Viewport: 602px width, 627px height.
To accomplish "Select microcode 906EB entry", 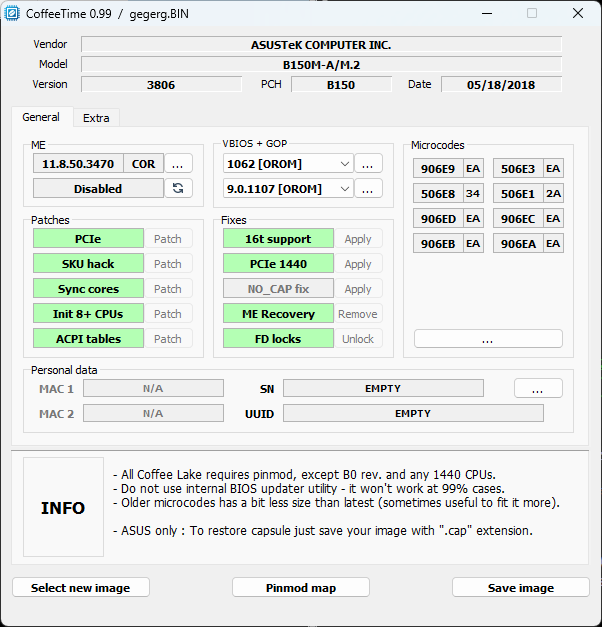I will coord(448,244).
